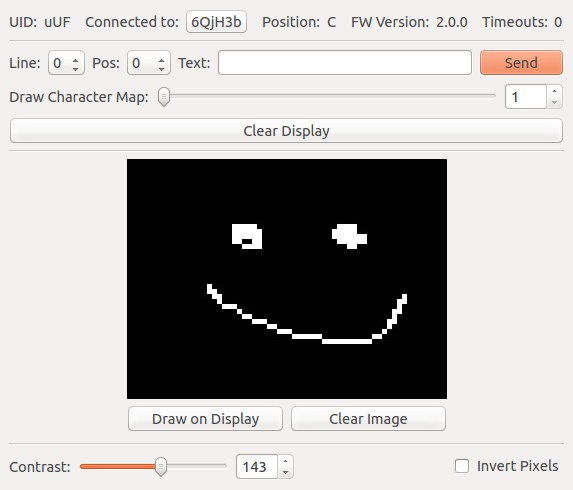Image resolution: width=573 pixels, height=490 pixels.
Task: Click the Send button
Action: 521,62
